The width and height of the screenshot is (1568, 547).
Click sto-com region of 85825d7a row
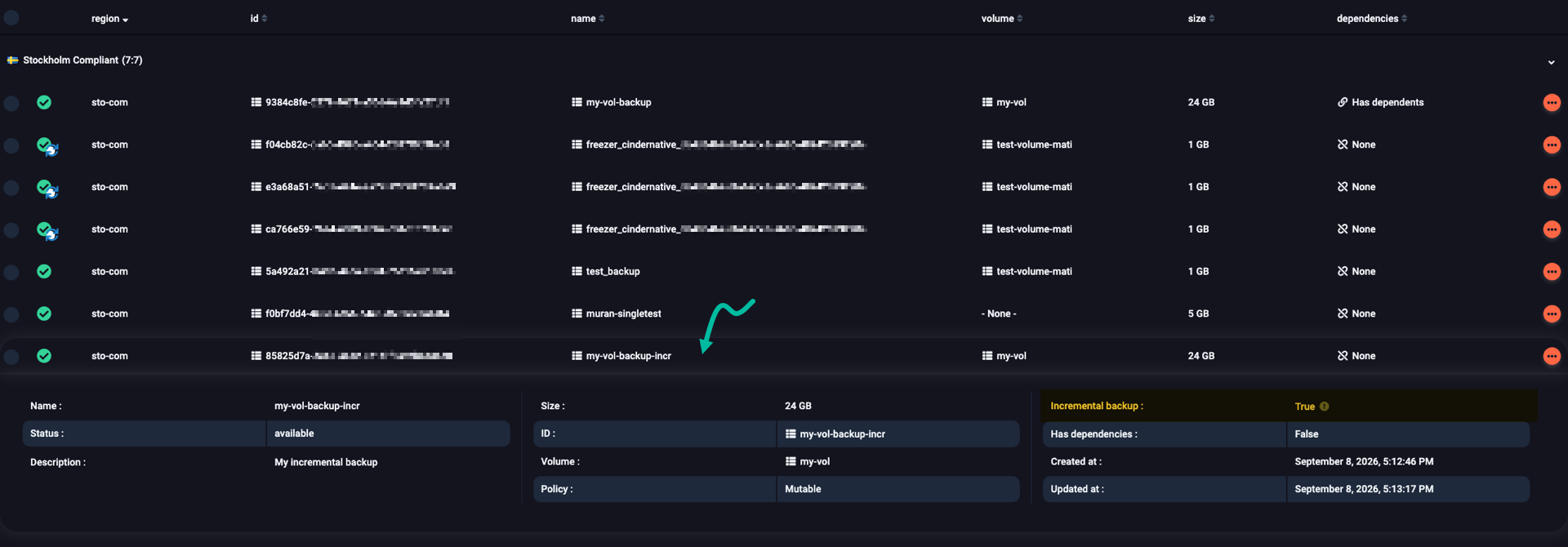tap(109, 356)
